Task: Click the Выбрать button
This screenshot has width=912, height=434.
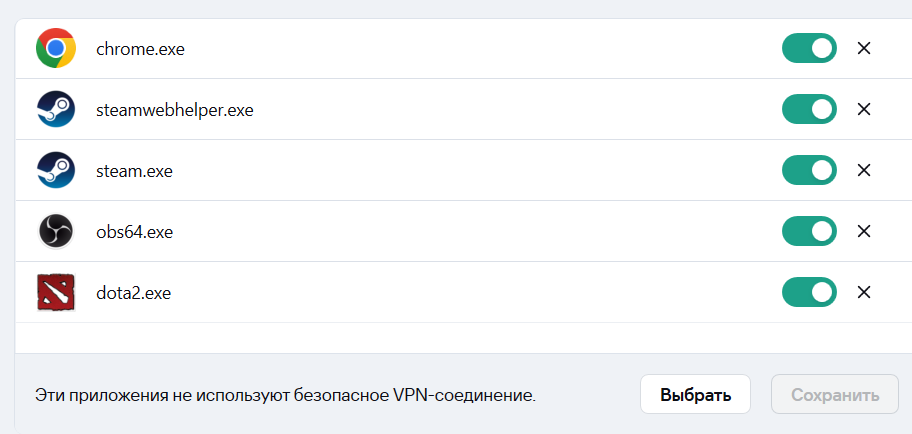Action: 695,394
